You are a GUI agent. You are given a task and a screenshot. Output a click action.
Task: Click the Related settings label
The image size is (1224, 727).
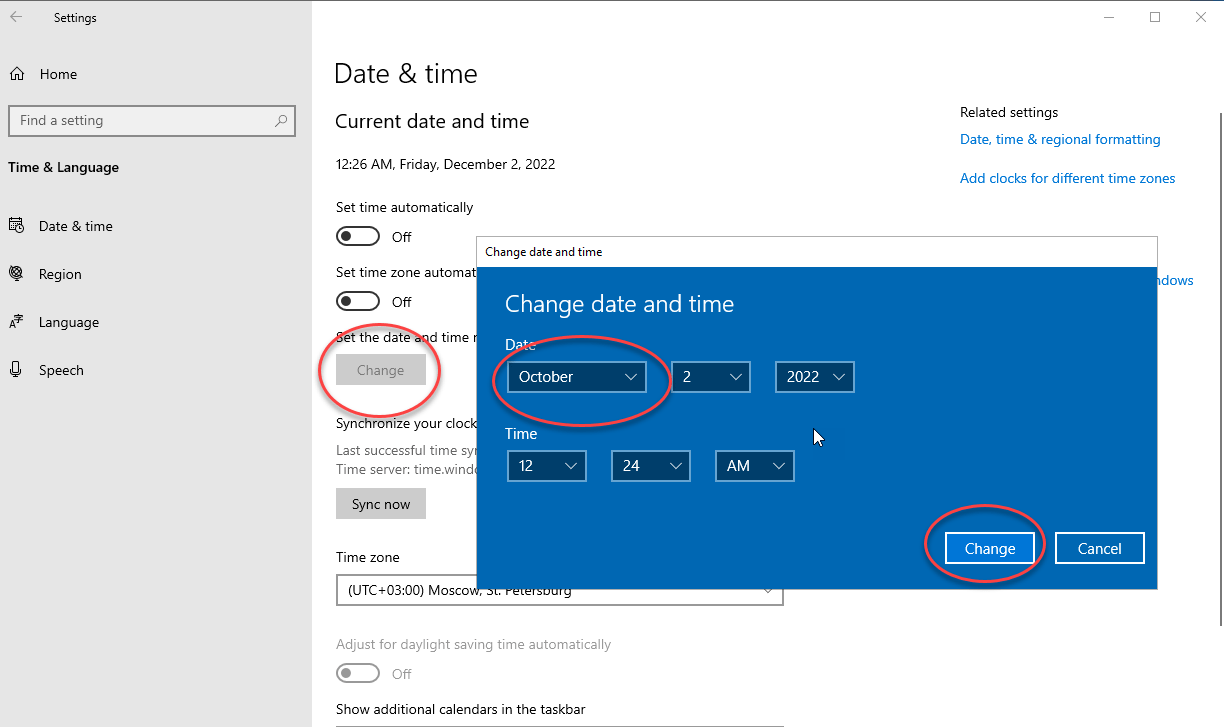[1009, 112]
